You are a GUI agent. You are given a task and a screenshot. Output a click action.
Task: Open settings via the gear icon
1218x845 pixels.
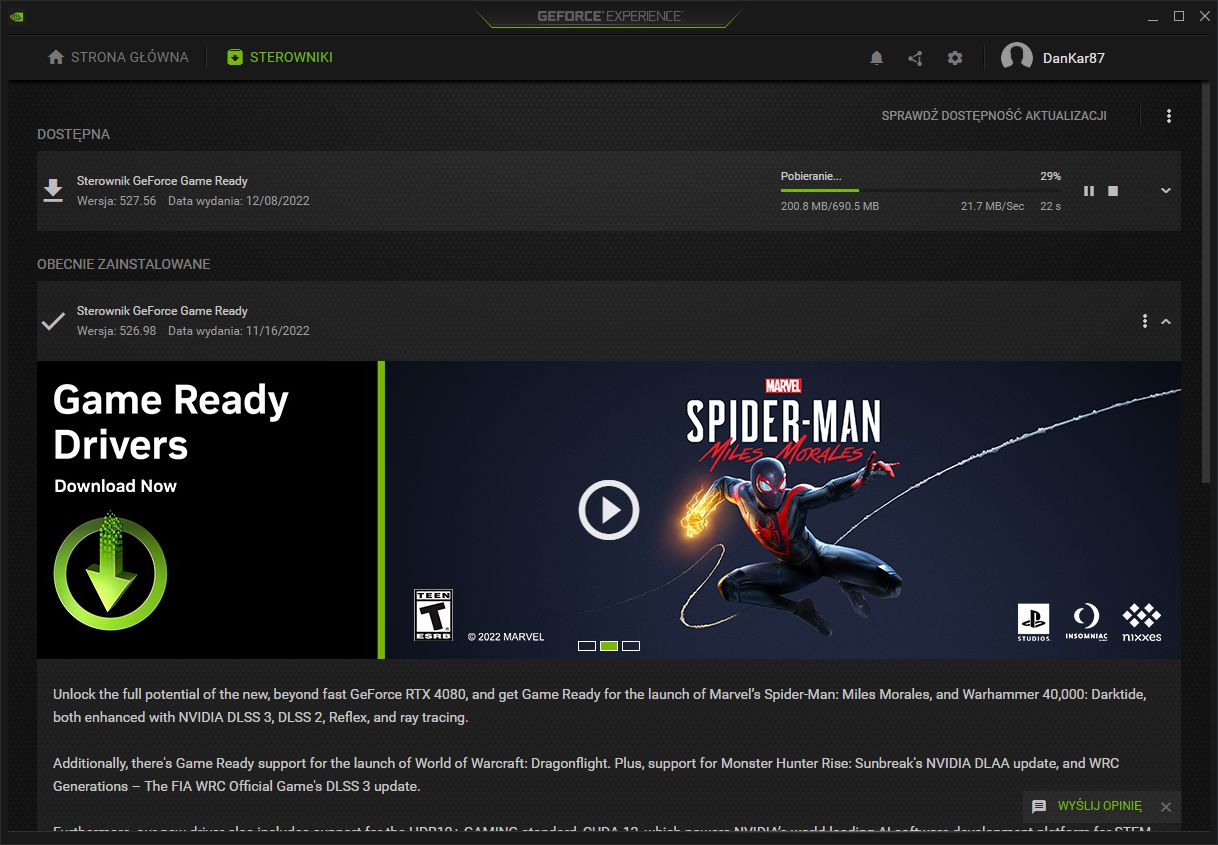pos(954,57)
